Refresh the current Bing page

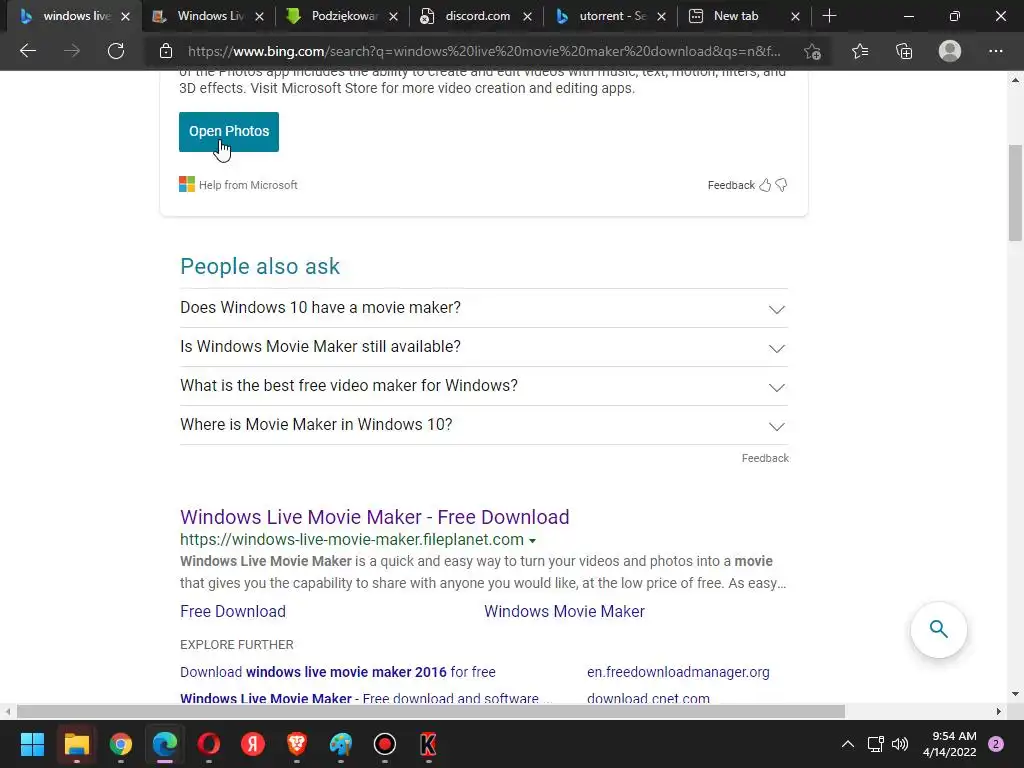[116, 51]
